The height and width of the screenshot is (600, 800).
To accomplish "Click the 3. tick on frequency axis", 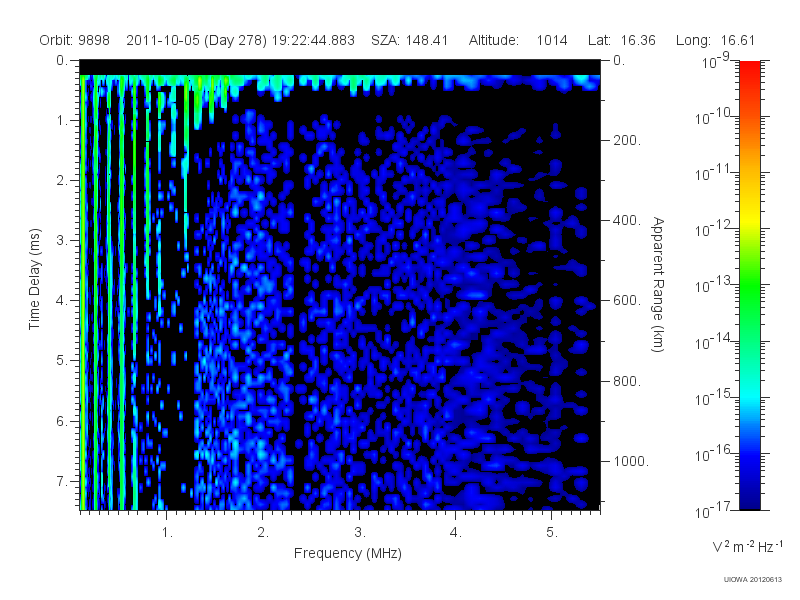I will click(x=360, y=532).
